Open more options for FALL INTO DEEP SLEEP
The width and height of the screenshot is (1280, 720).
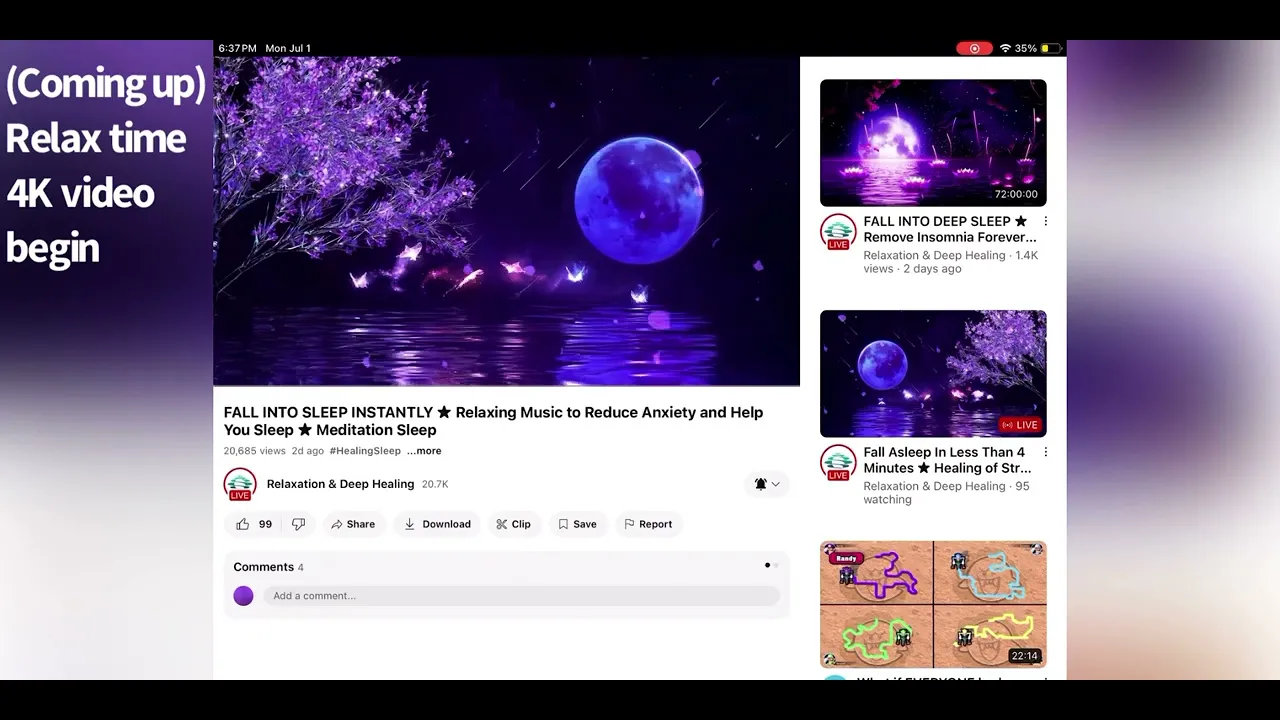point(1045,221)
